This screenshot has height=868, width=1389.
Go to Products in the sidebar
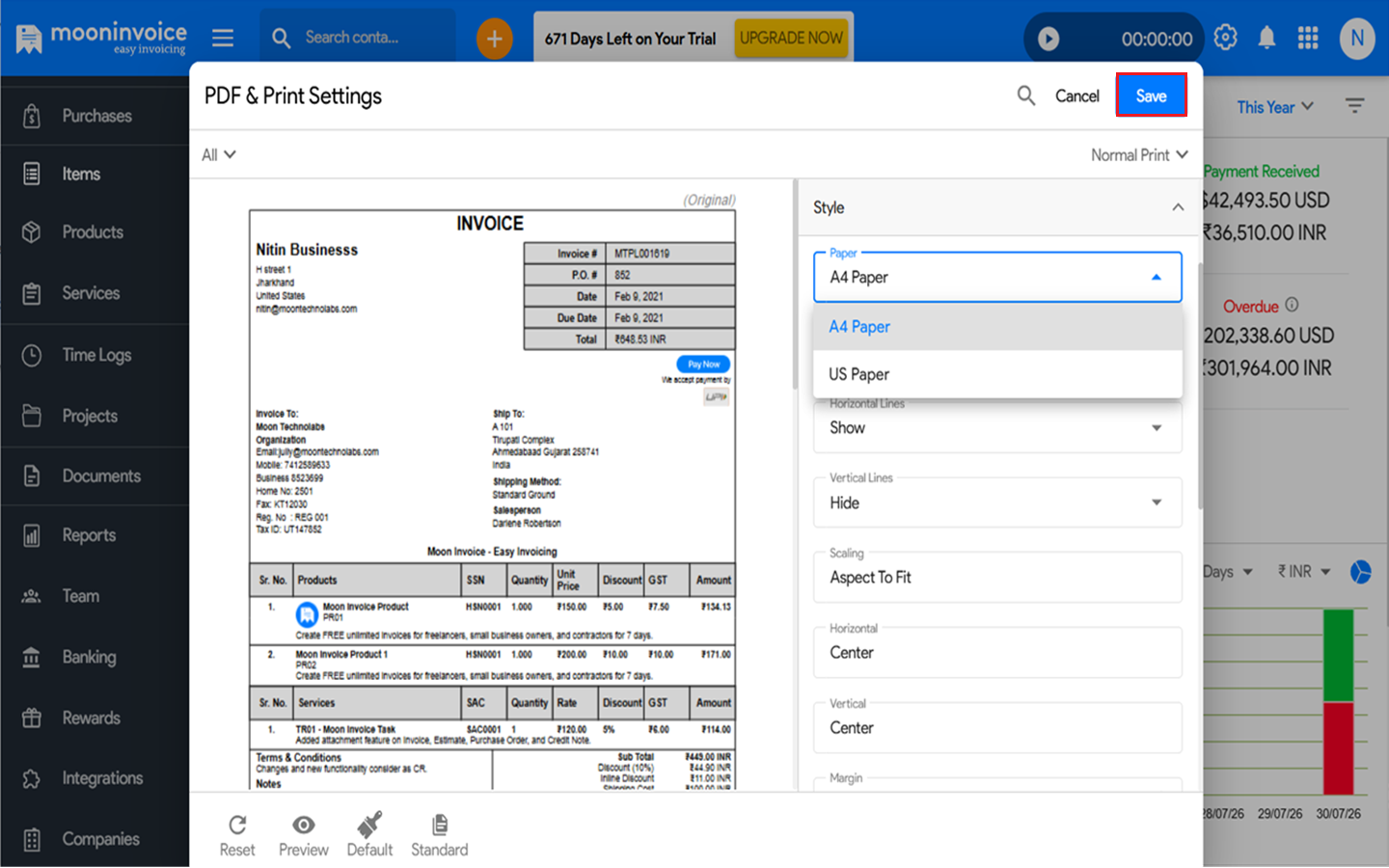click(95, 232)
